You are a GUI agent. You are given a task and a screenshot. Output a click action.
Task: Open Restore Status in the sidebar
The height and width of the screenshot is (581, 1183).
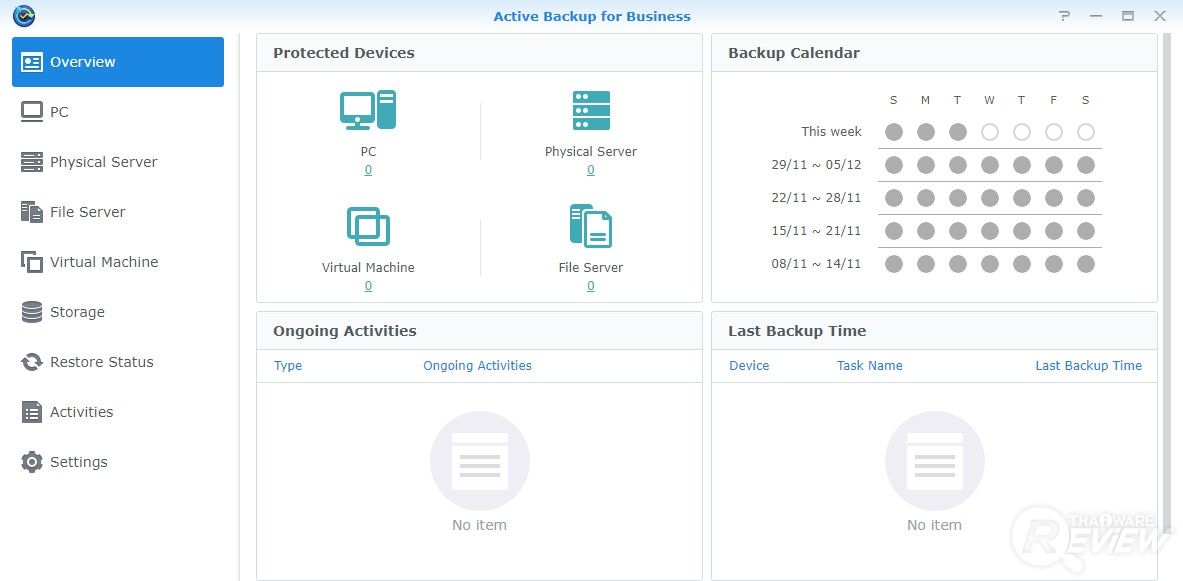pos(101,362)
